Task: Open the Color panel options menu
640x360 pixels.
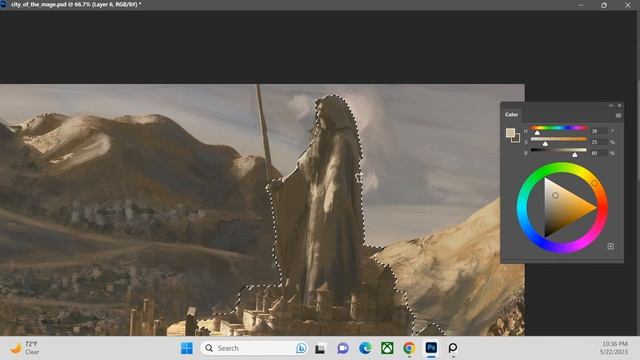Action: pyautogui.click(x=618, y=116)
